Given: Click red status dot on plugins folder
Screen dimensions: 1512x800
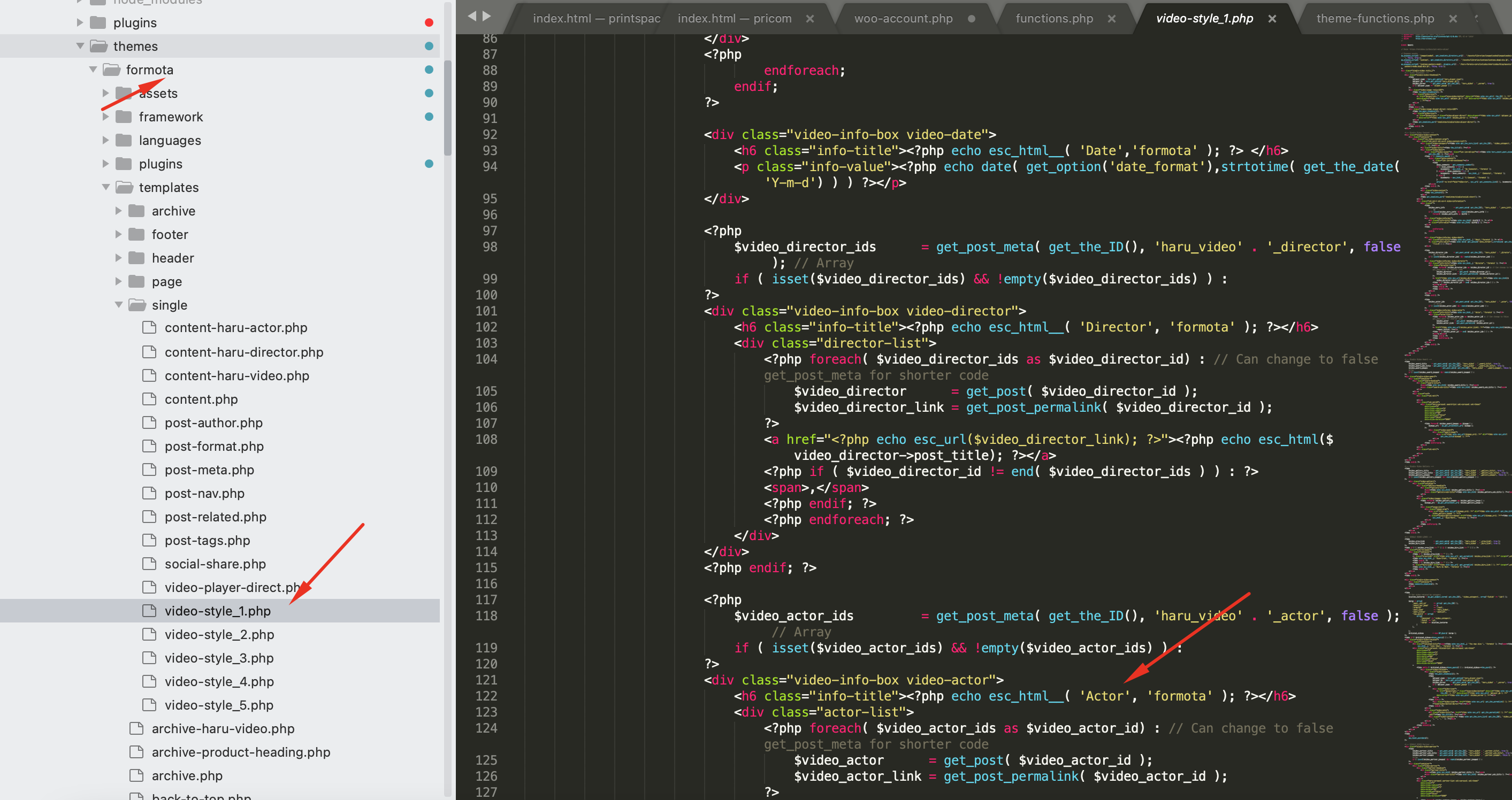Looking at the screenshot, I should 429,22.
